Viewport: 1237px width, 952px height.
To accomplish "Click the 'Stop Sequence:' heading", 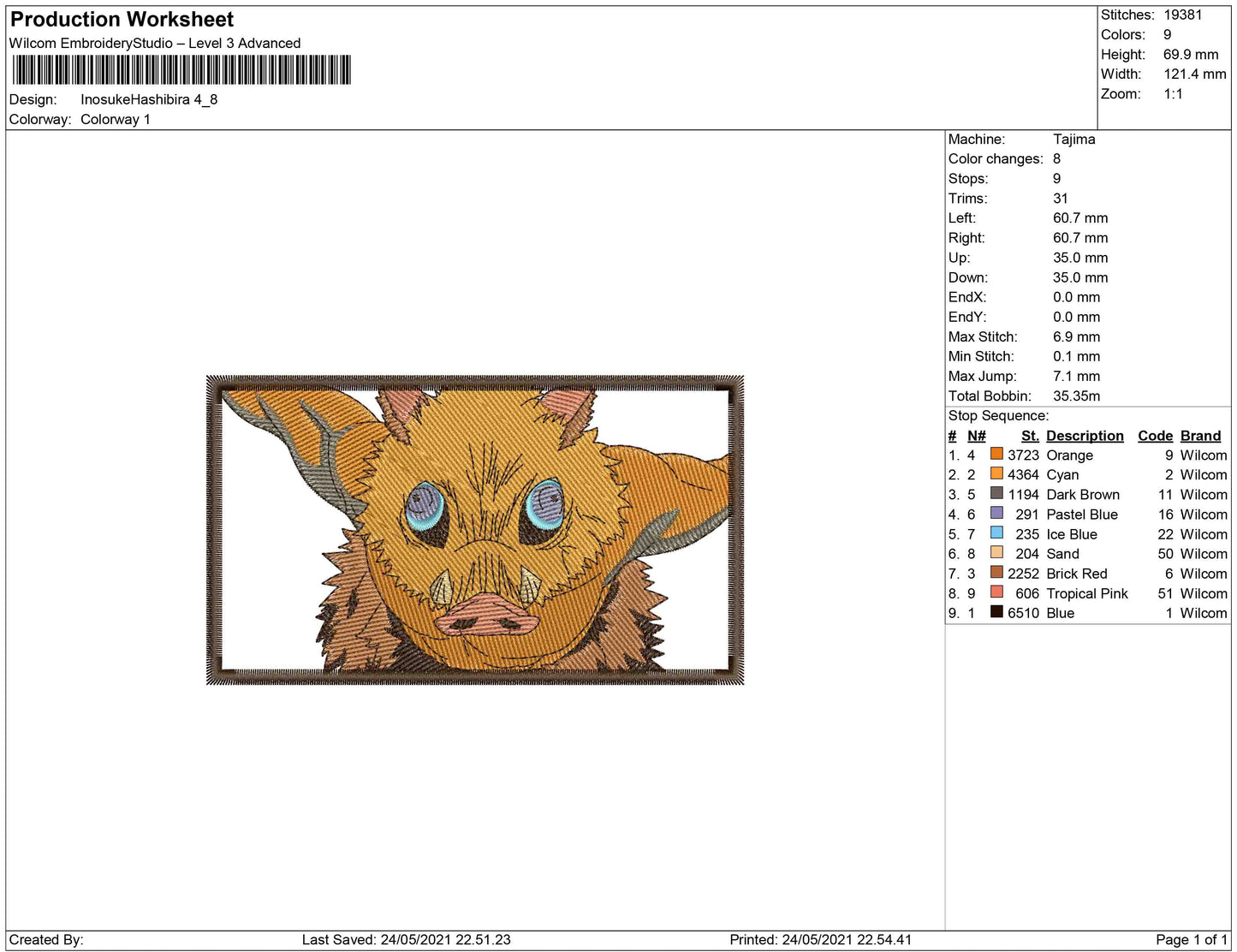I will (x=998, y=415).
